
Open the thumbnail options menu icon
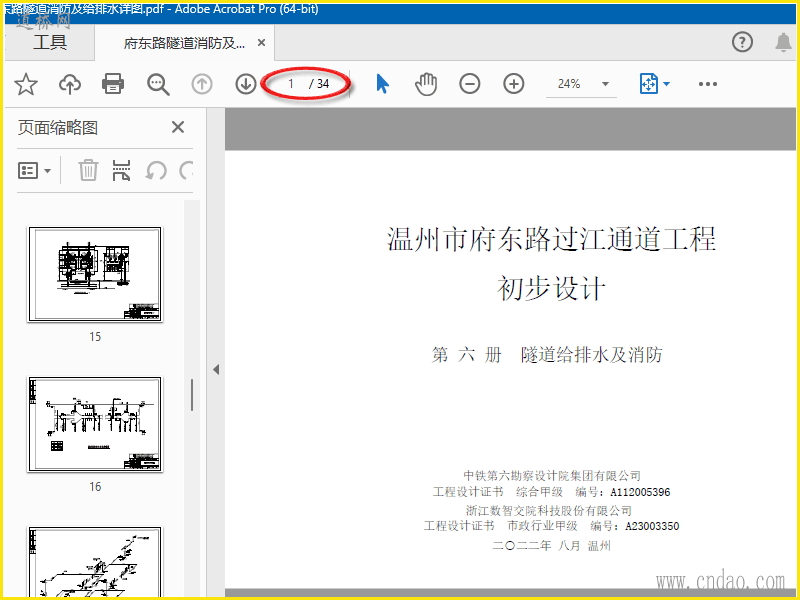click(x=34, y=170)
